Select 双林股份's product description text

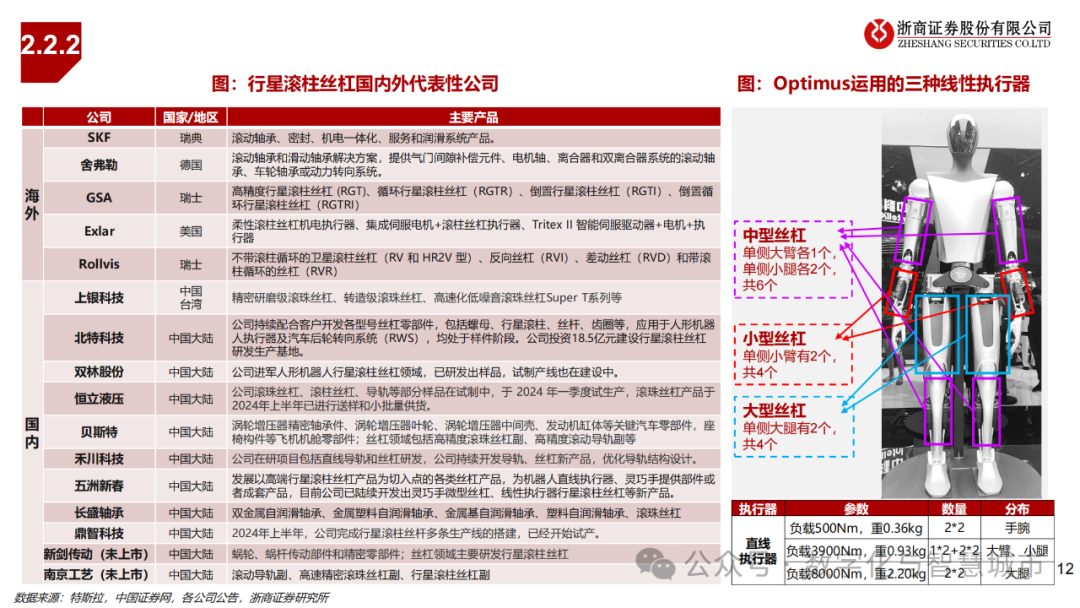(427, 373)
